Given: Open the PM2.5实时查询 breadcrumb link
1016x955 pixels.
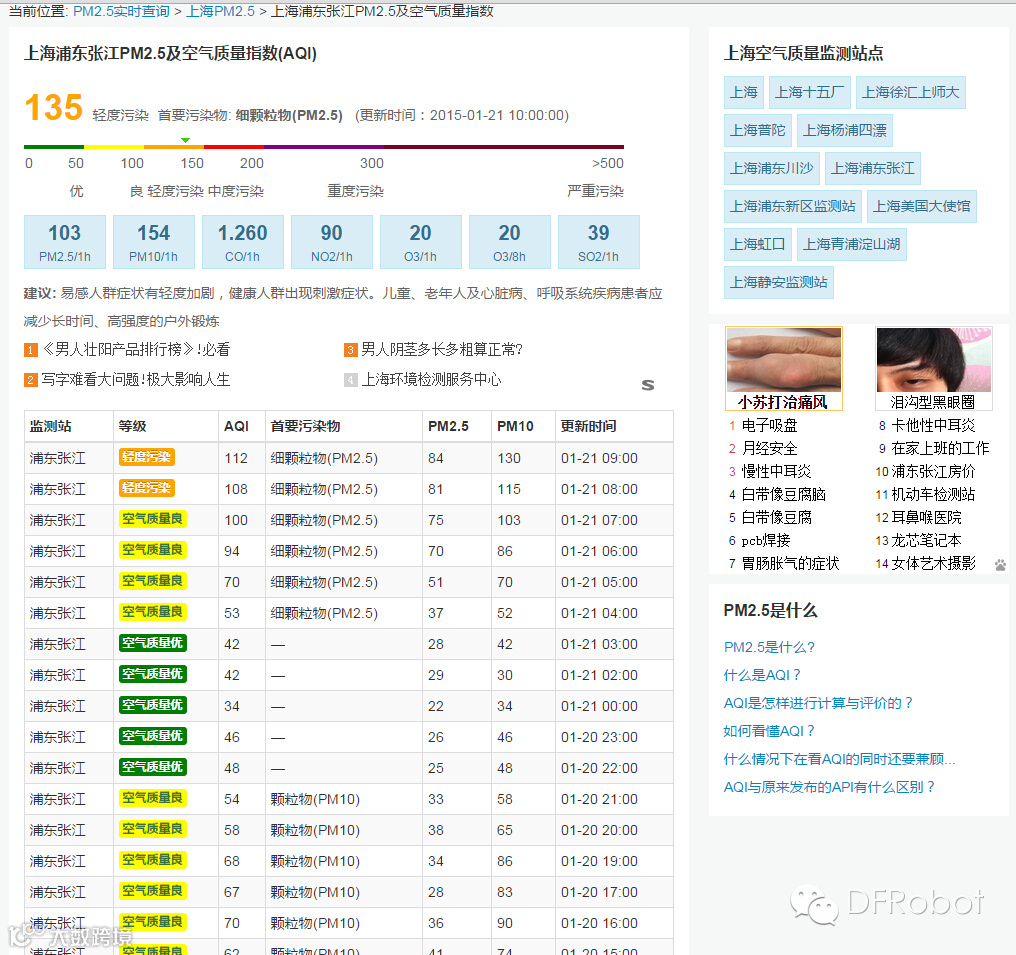Looking at the screenshot, I should tap(121, 11).
